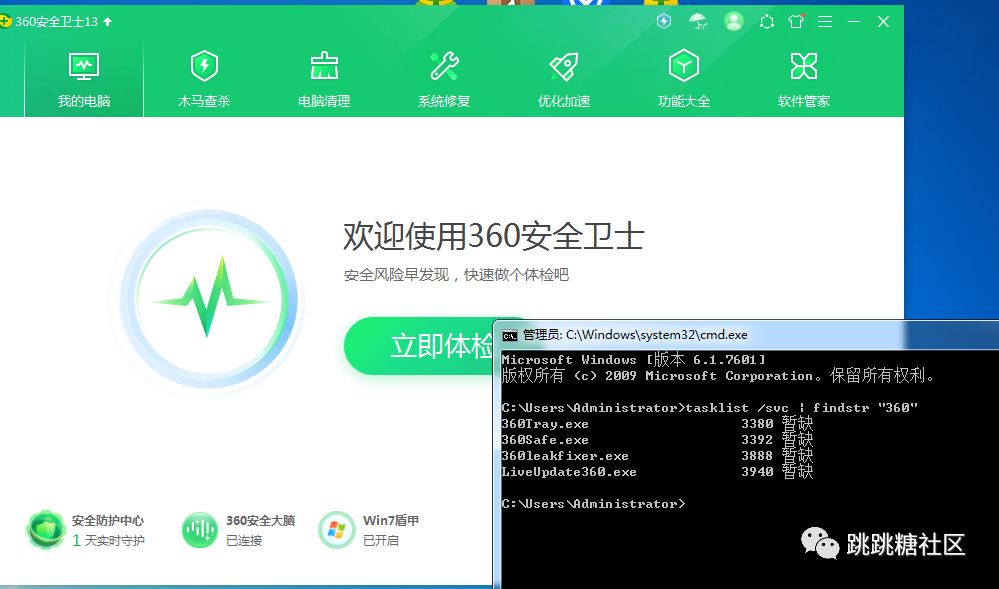The width and height of the screenshot is (999, 589).
Task: Click the 360安全大脑 brain icon
Action: 200,530
